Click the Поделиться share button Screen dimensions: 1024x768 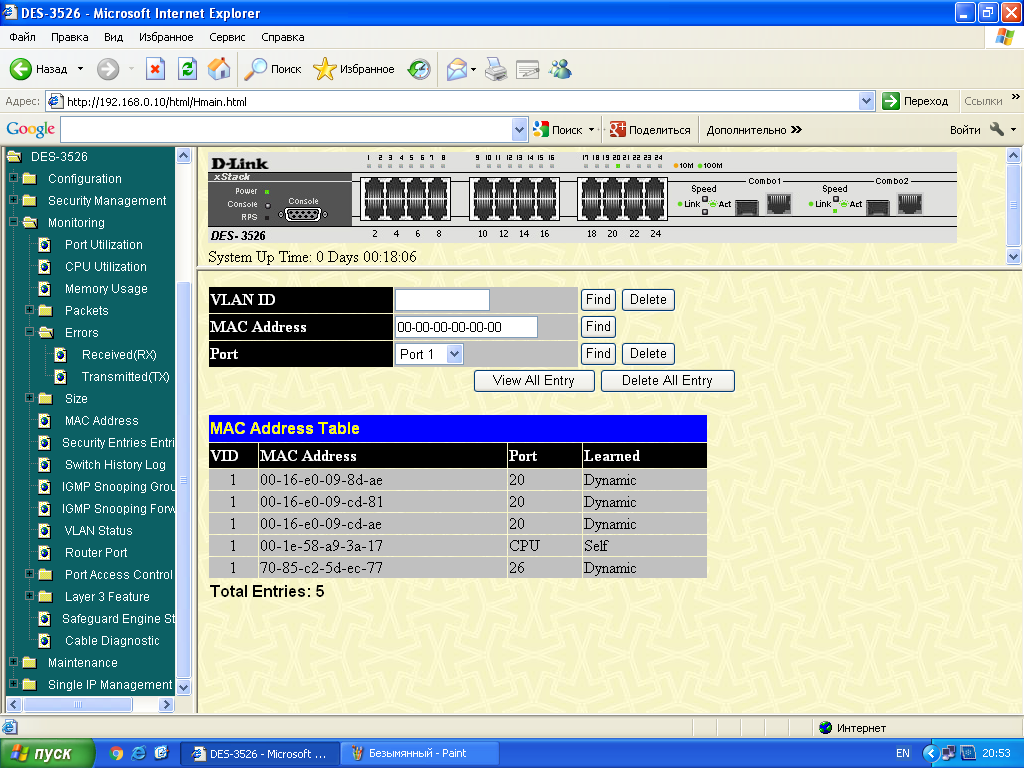650,129
